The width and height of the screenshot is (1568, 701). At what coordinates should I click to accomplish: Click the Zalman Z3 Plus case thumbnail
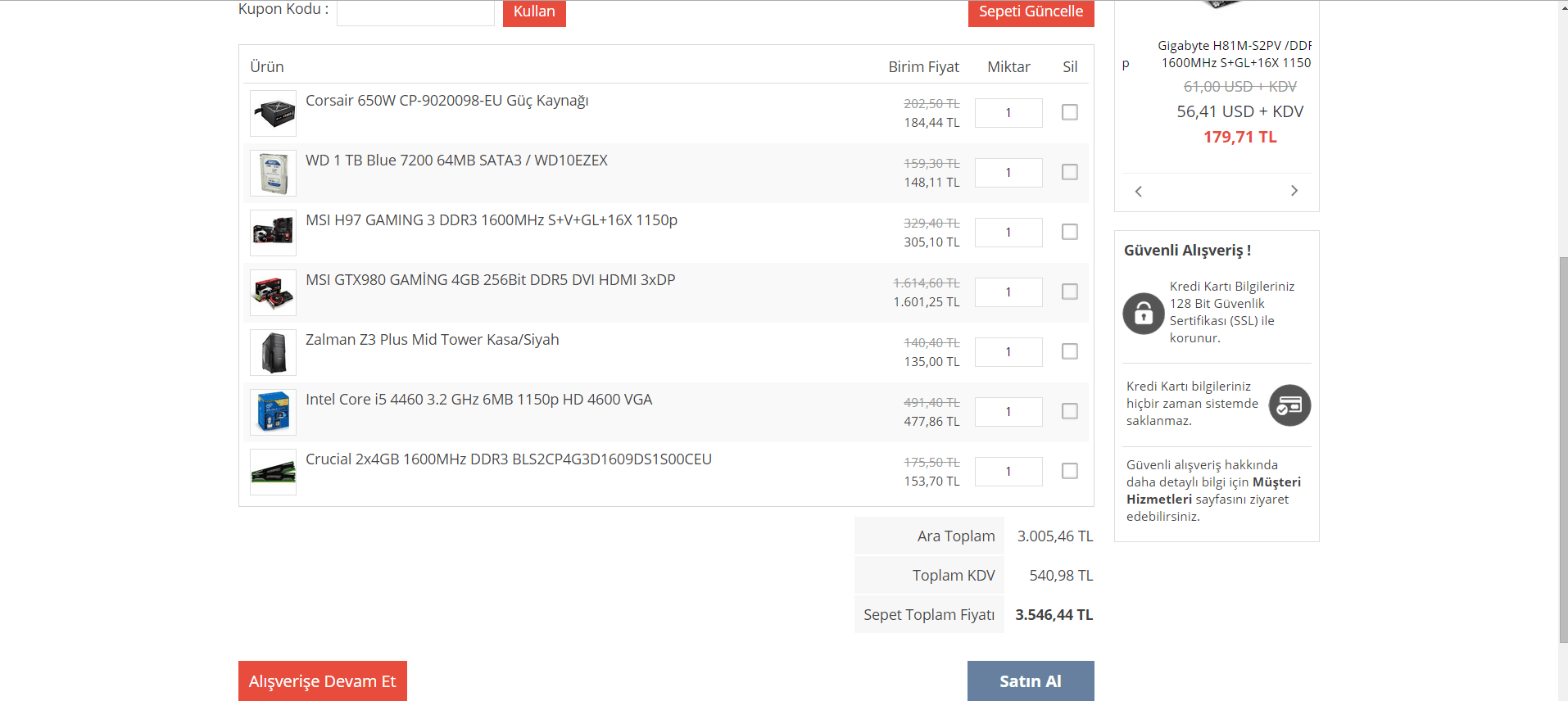point(273,352)
